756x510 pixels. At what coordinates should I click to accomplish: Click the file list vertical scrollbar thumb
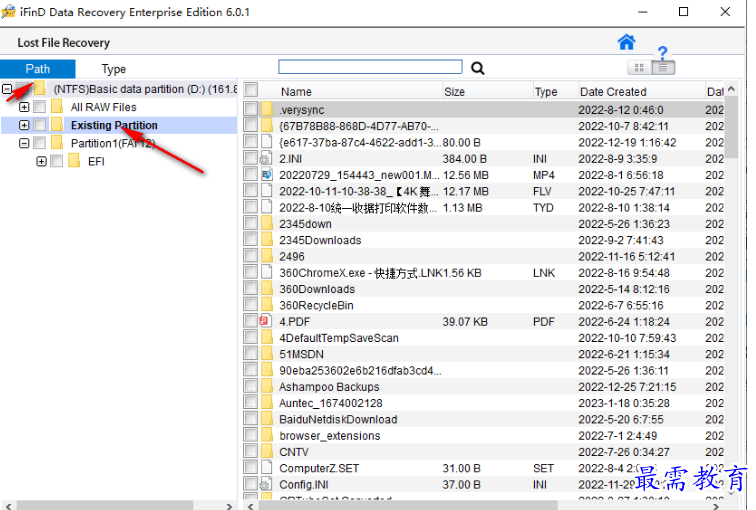(732, 128)
